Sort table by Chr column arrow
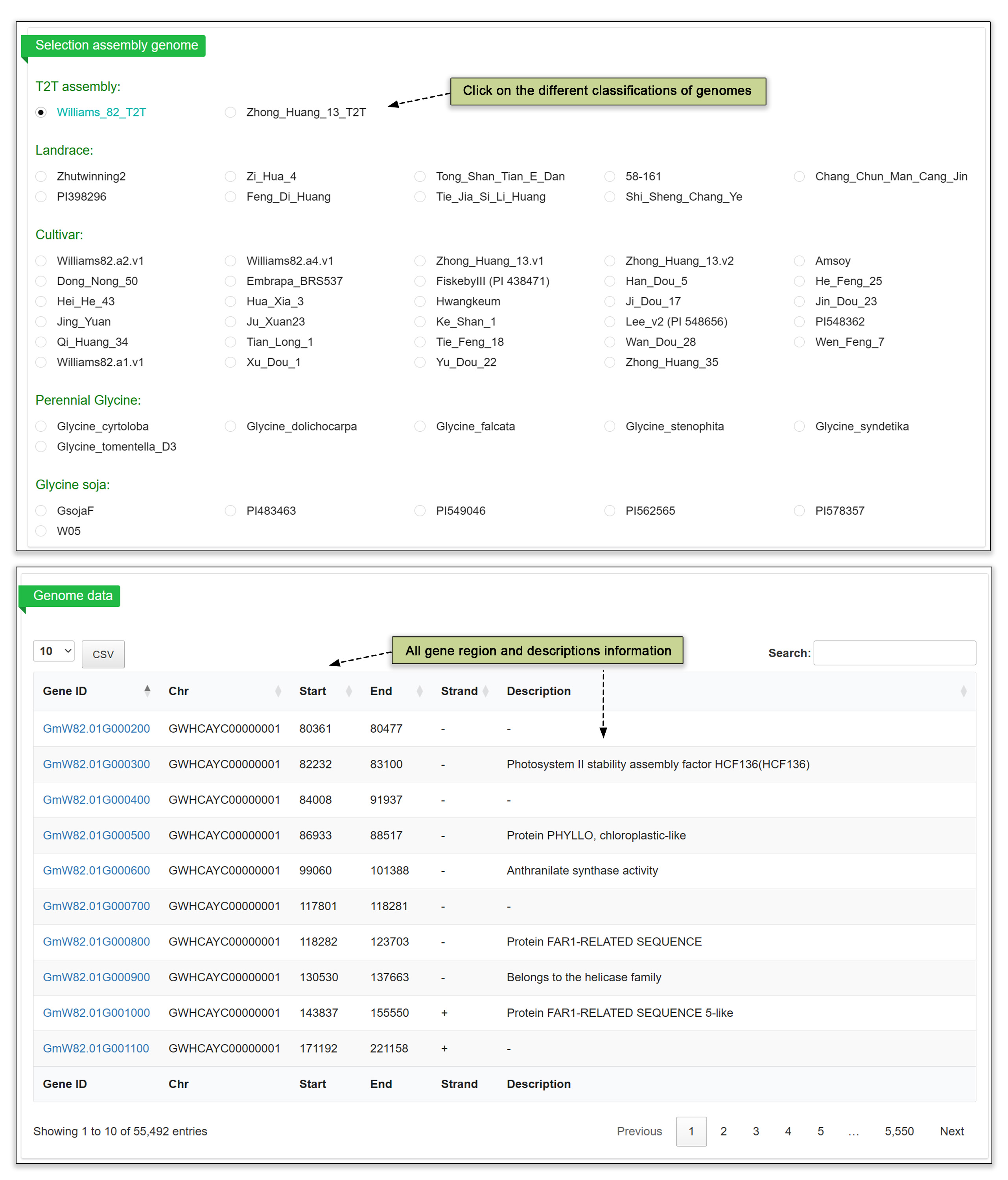The height and width of the screenshot is (1180, 1008). click(278, 691)
